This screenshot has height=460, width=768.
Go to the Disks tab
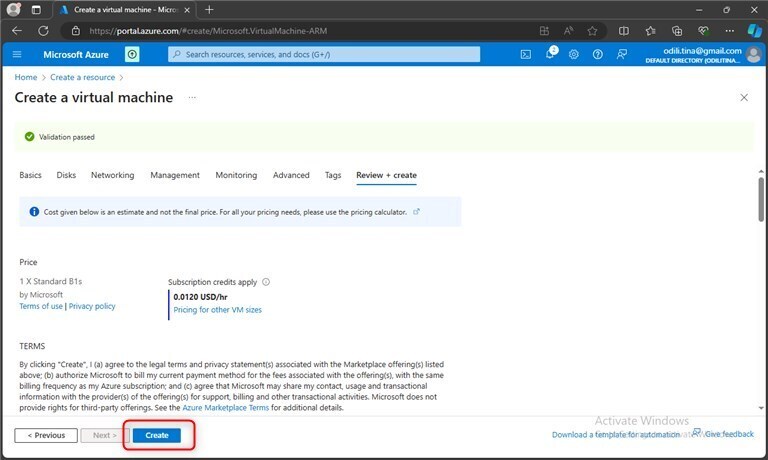[66, 175]
